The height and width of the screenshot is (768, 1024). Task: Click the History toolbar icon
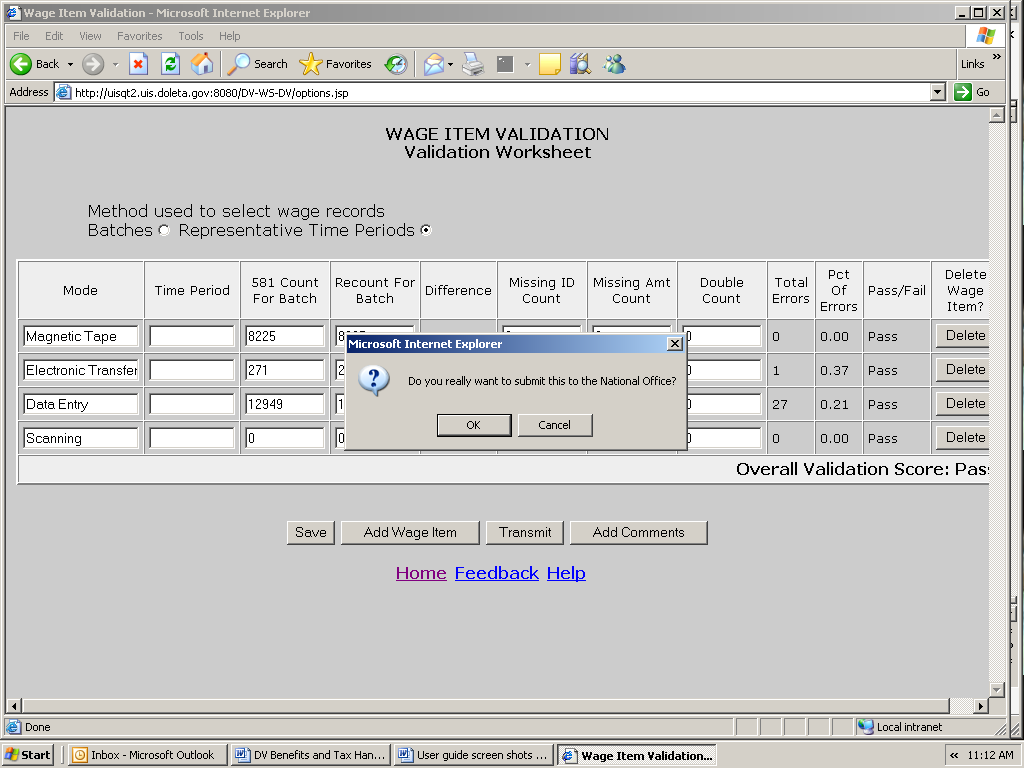396,64
